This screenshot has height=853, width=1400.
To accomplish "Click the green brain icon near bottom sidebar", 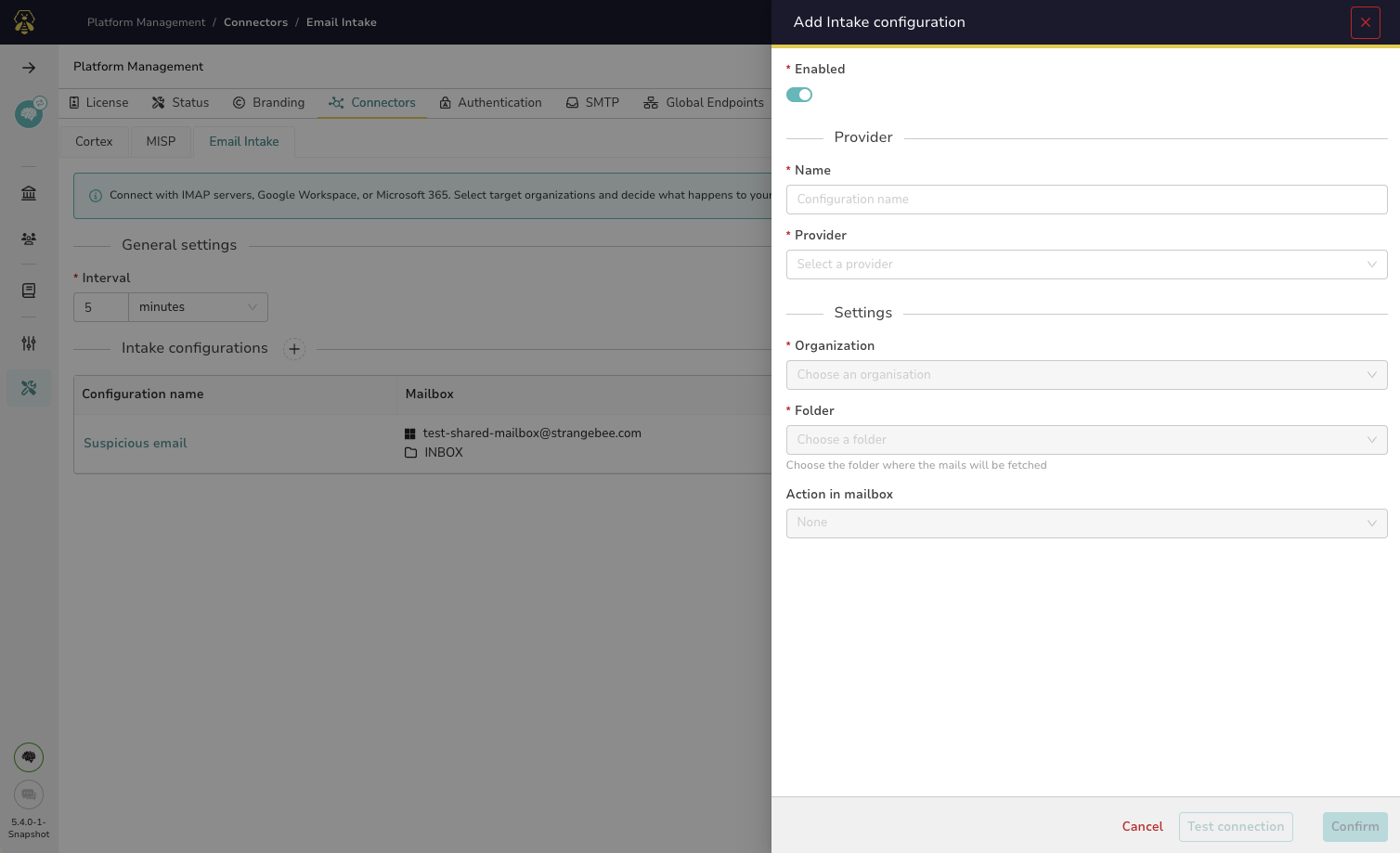I will pos(28,757).
